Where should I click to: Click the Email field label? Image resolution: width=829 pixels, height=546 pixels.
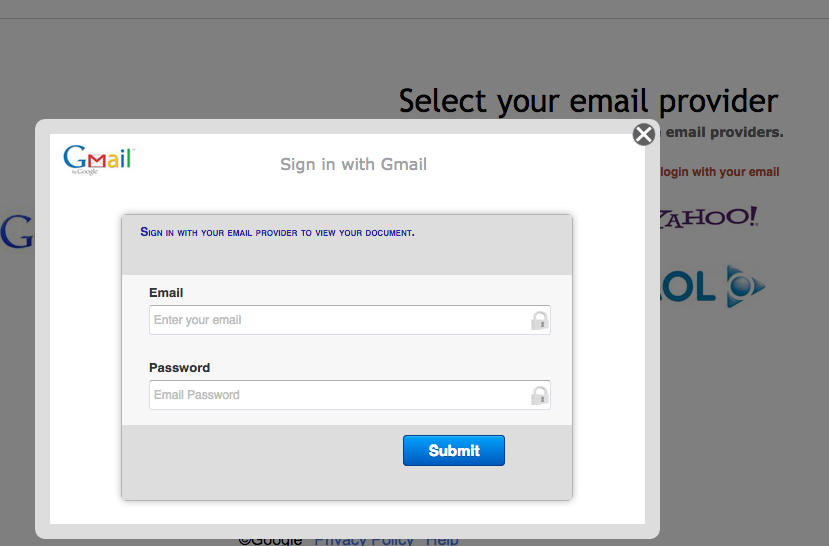pos(166,293)
